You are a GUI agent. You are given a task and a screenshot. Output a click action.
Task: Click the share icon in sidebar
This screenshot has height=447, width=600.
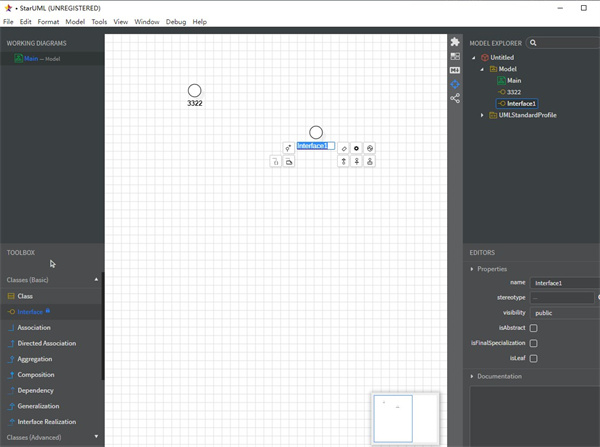(455, 98)
